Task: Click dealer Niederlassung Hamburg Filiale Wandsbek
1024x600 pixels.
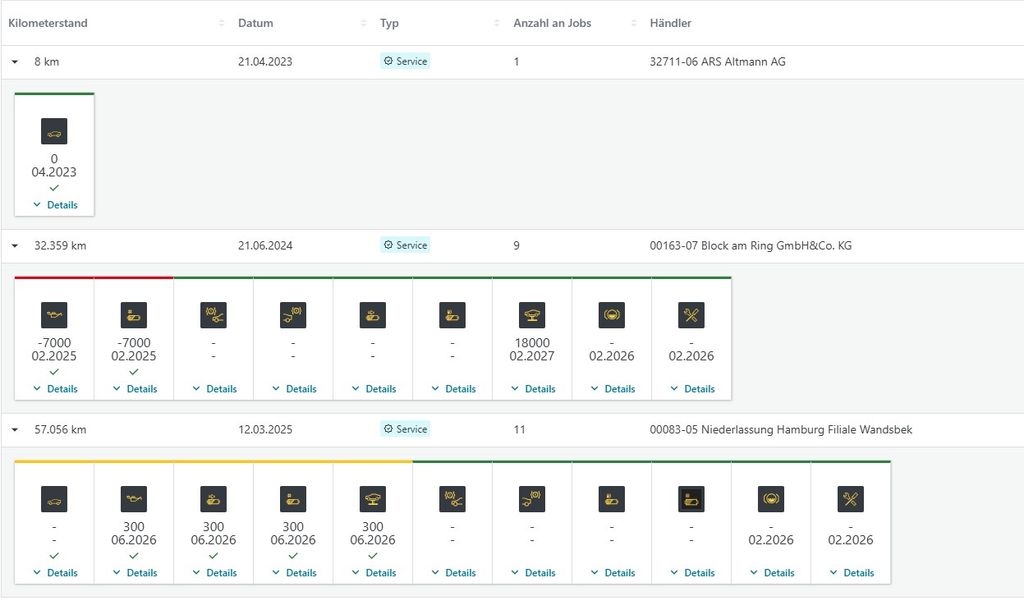Action: click(780, 430)
